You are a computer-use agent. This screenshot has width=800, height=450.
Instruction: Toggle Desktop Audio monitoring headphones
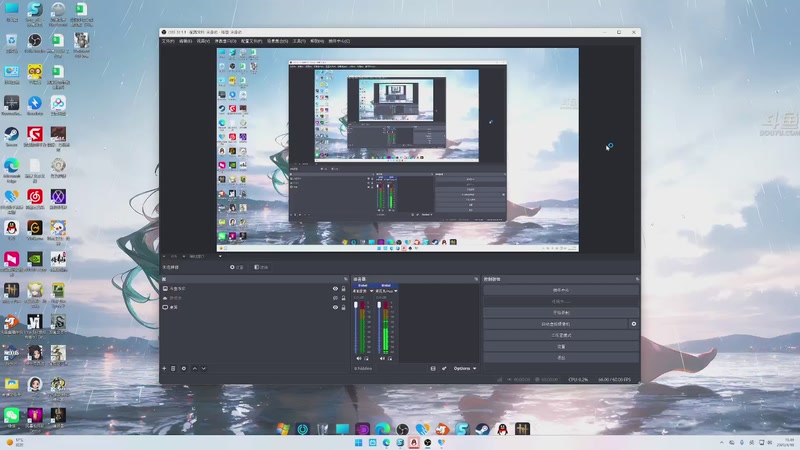(366, 358)
